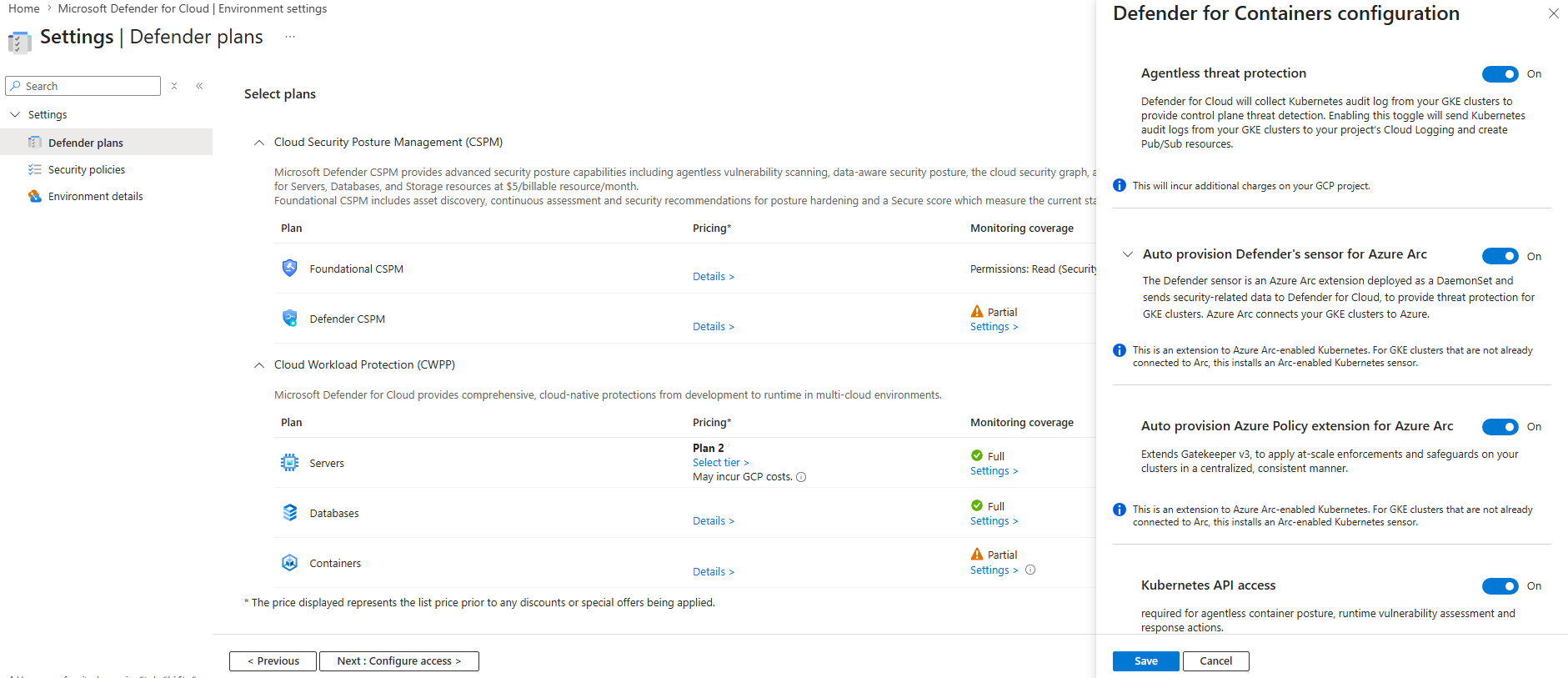Clear the search box with the X icon
This screenshot has width=1568, height=678.
(x=174, y=86)
